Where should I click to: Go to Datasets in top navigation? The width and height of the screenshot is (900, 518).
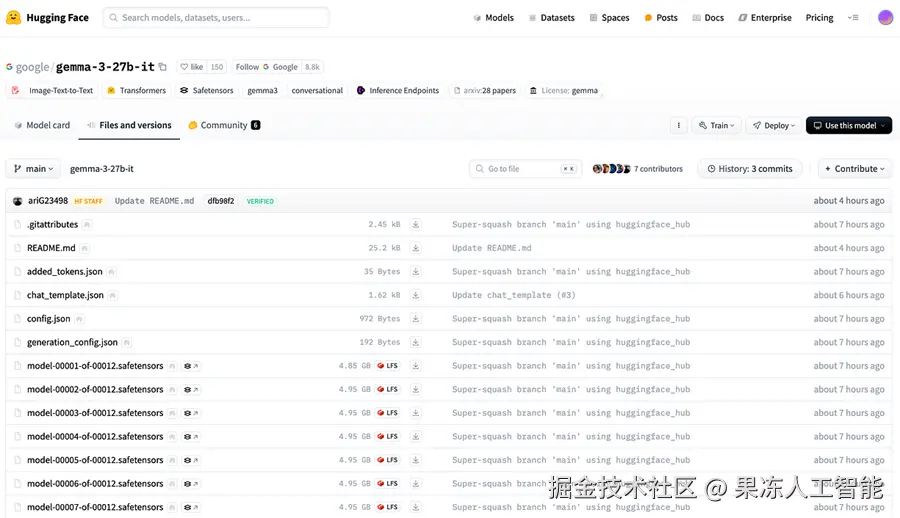552,18
